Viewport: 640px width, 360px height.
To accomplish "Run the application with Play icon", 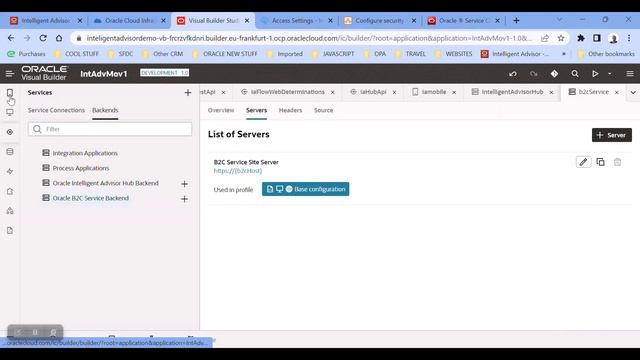I will 595,74.
